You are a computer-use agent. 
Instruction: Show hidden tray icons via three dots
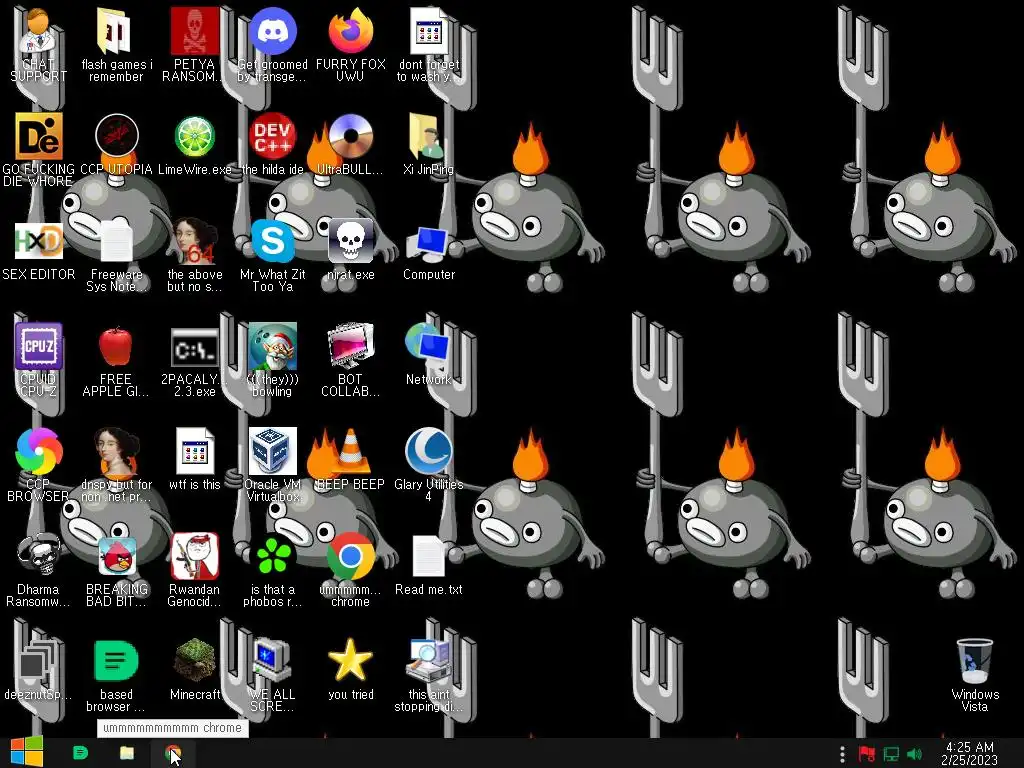click(x=842, y=754)
